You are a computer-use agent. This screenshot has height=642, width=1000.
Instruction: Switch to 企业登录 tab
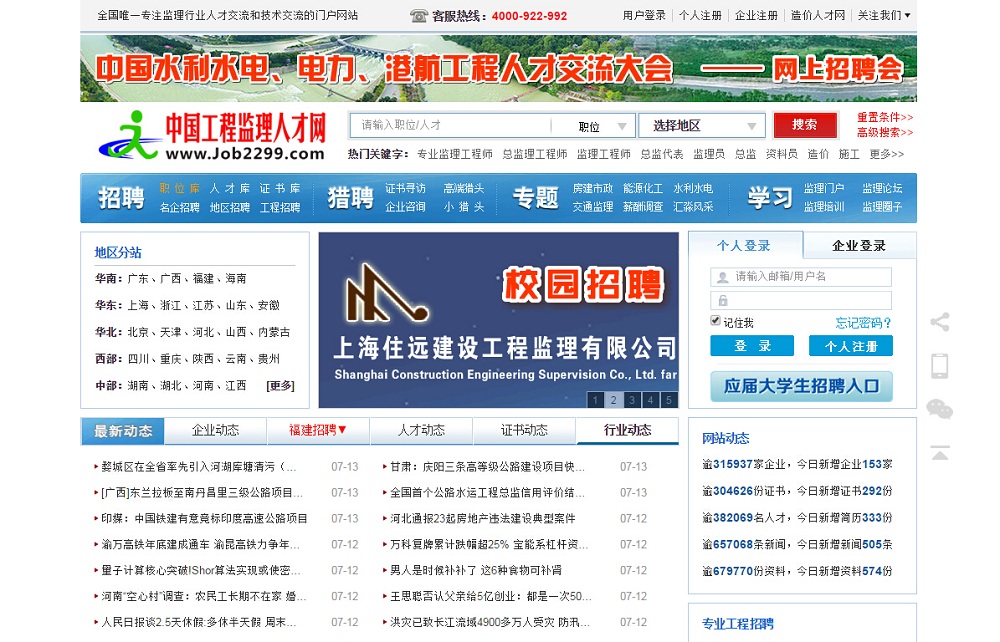coord(859,245)
